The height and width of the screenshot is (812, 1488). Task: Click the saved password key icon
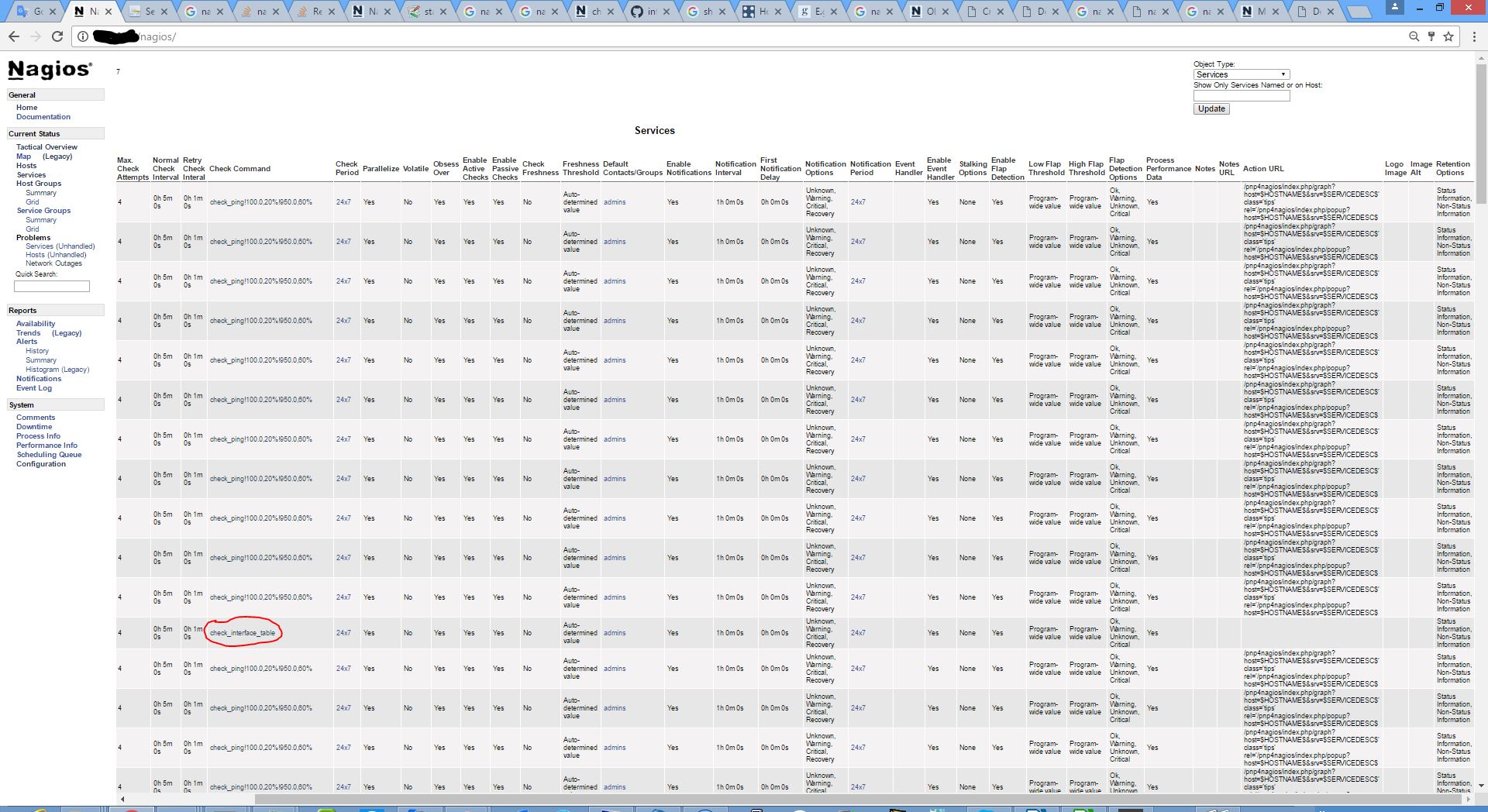[1431, 36]
